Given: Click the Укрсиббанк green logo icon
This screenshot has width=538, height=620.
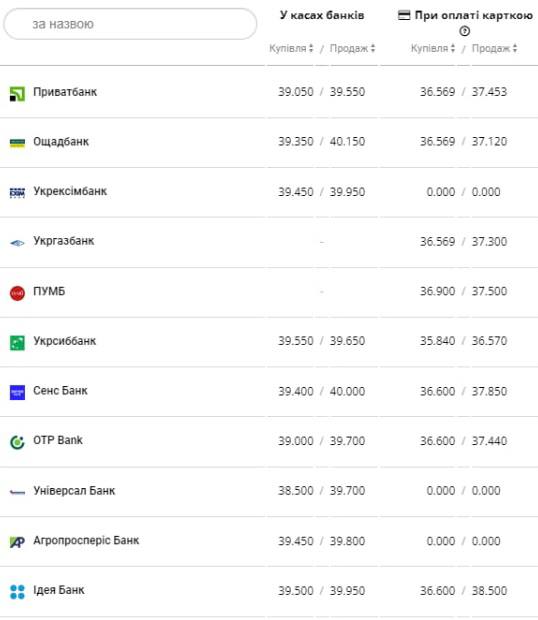Looking at the screenshot, I should (x=17, y=343).
